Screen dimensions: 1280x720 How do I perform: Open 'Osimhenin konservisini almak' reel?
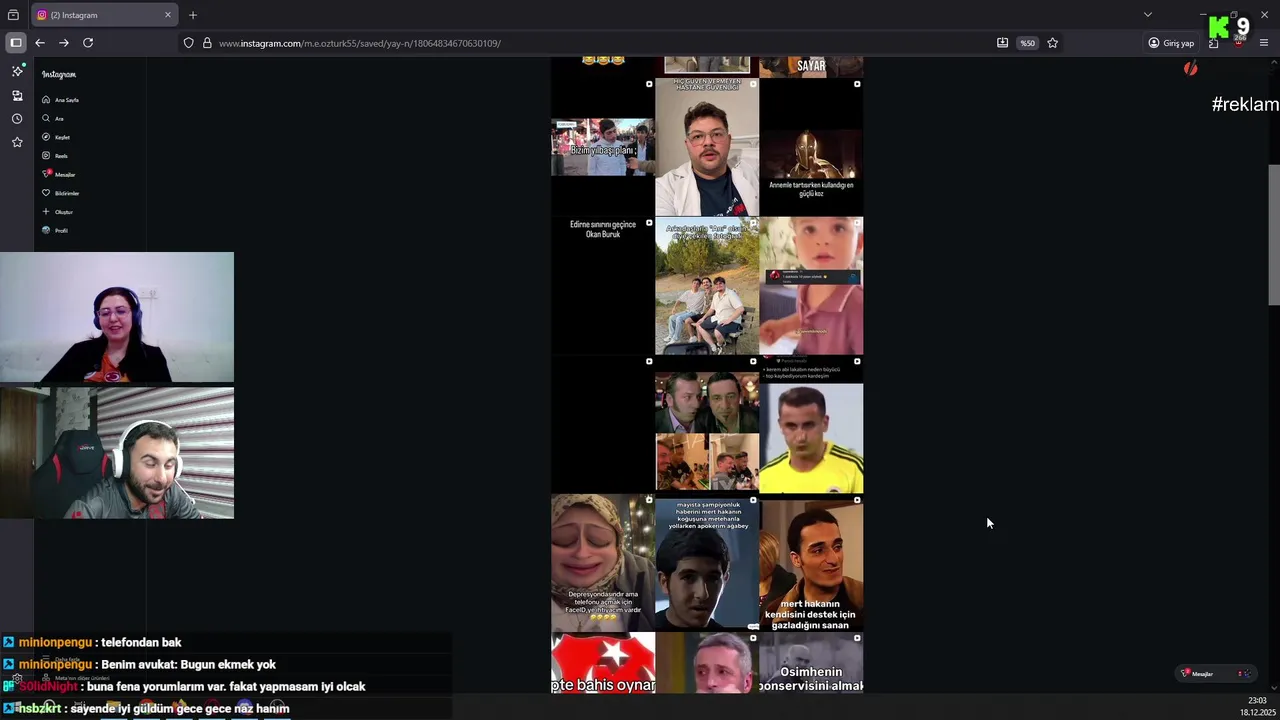coord(811,663)
